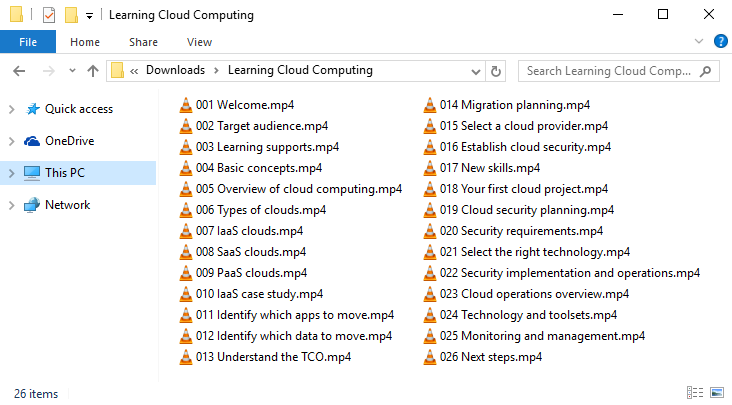This screenshot has width=732, height=405.
Task: Switch to Large icons view layout
Action: (x=718, y=392)
